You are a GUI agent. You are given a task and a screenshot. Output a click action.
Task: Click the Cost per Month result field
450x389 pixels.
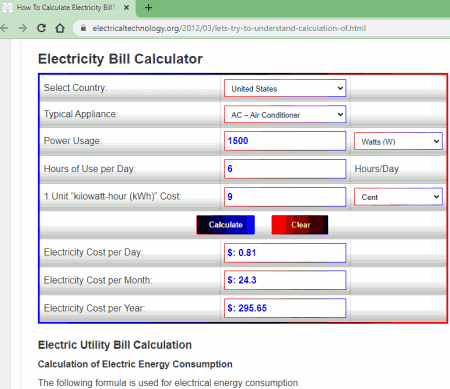pyautogui.click(x=285, y=280)
